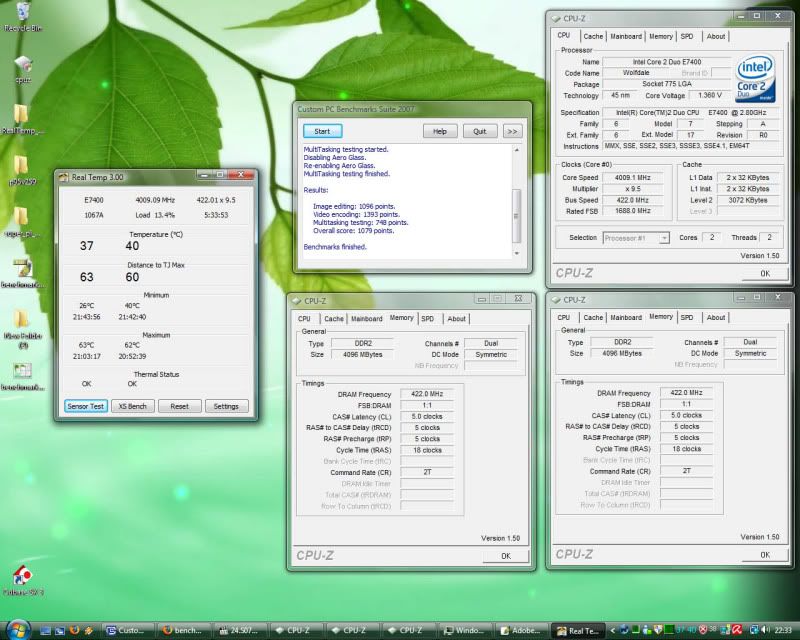The width and height of the screenshot is (800, 640).
Task: Switch to Mainboard tab in top CPU-Z window
Action: coord(626,36)
